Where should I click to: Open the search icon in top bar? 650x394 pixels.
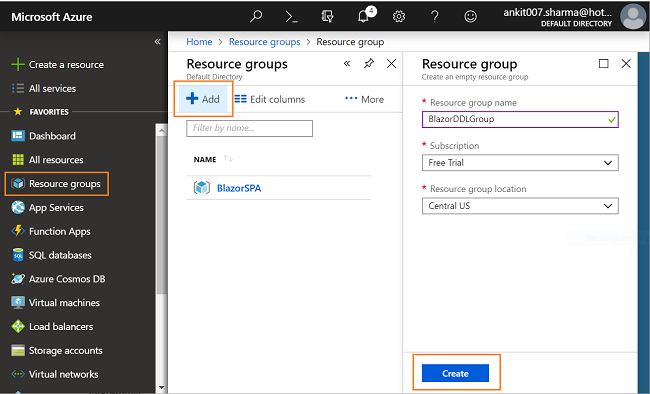256,17
